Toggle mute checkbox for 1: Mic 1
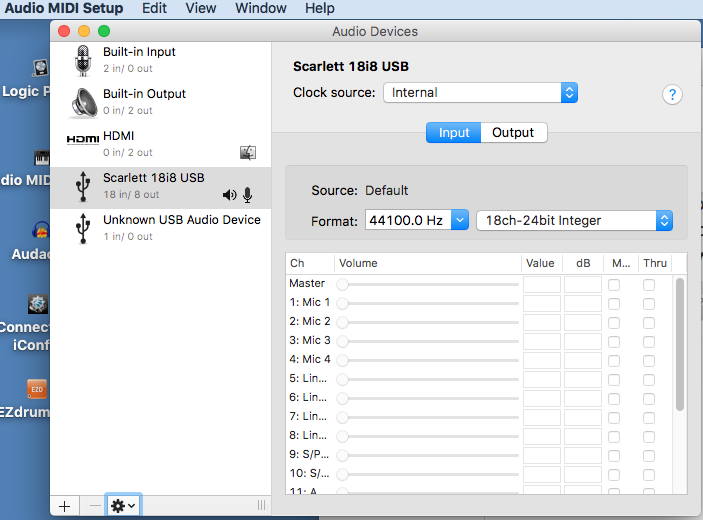The width and height of the screenshot is (703, 520). [x=614, y=304]
